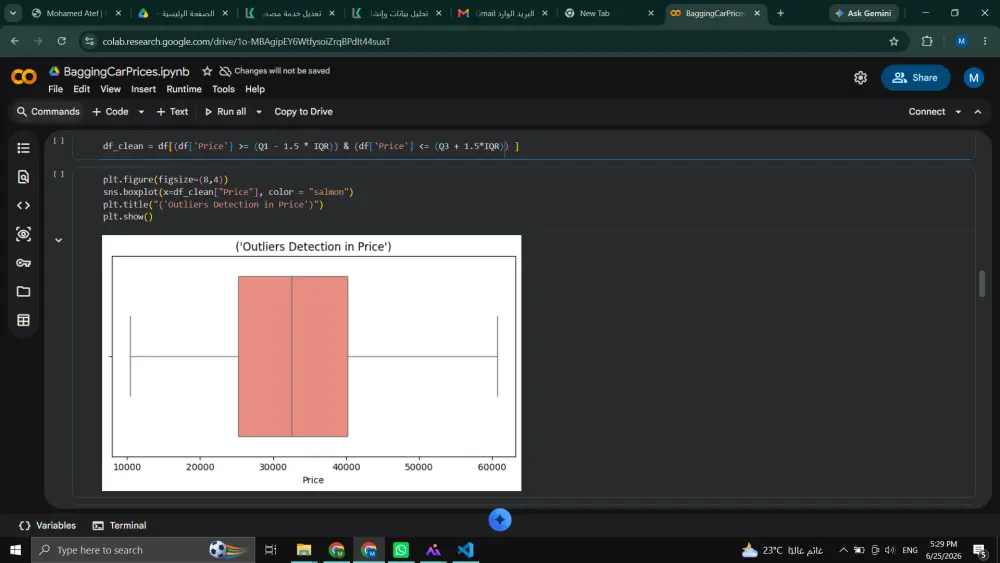Open the M account avatar in Colab

pyautogui.click(x=973, y=78)
